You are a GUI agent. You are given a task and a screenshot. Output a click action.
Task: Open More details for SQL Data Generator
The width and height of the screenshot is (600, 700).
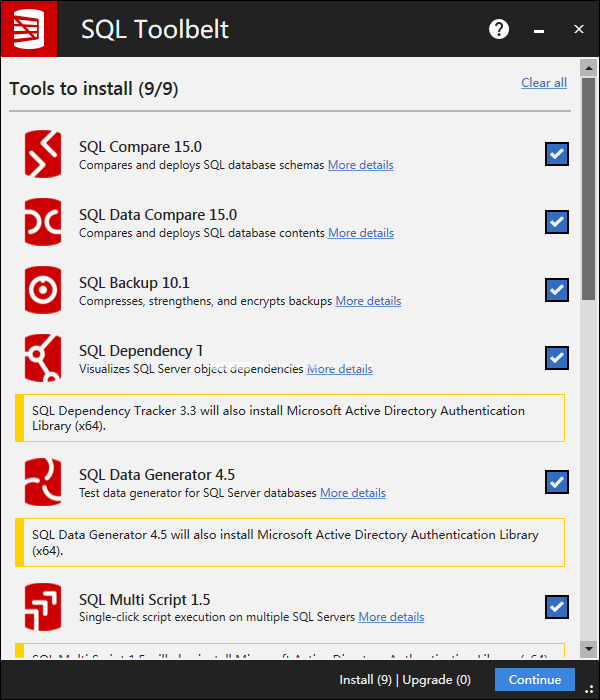[x=353, y=493]
